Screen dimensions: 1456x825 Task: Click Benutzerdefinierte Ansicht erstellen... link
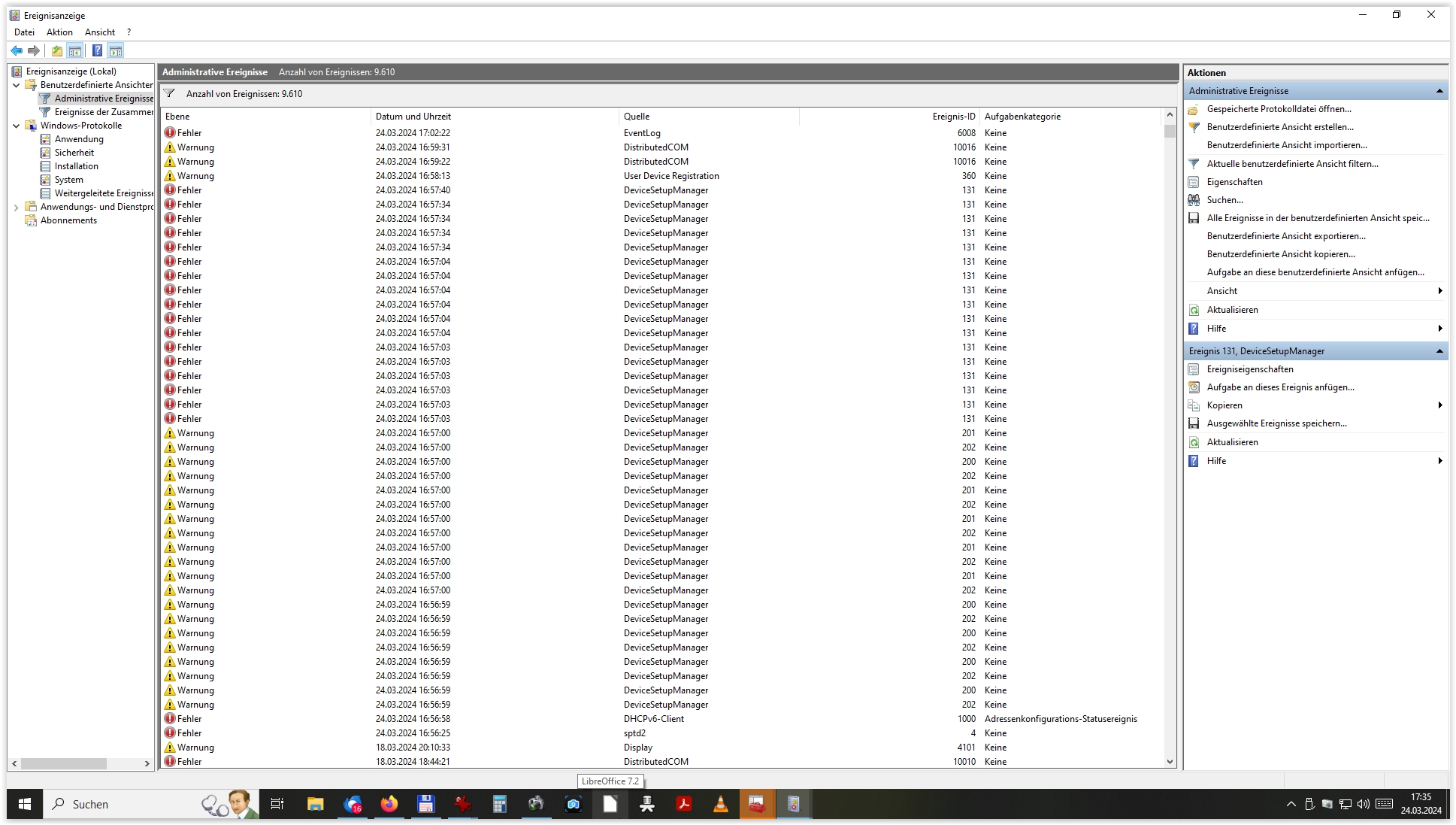click(x=1279, y=127)
